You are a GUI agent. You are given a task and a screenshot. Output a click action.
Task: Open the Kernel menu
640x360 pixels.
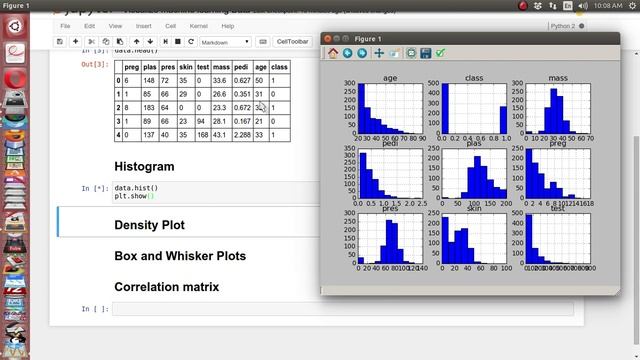pos(198,26)
